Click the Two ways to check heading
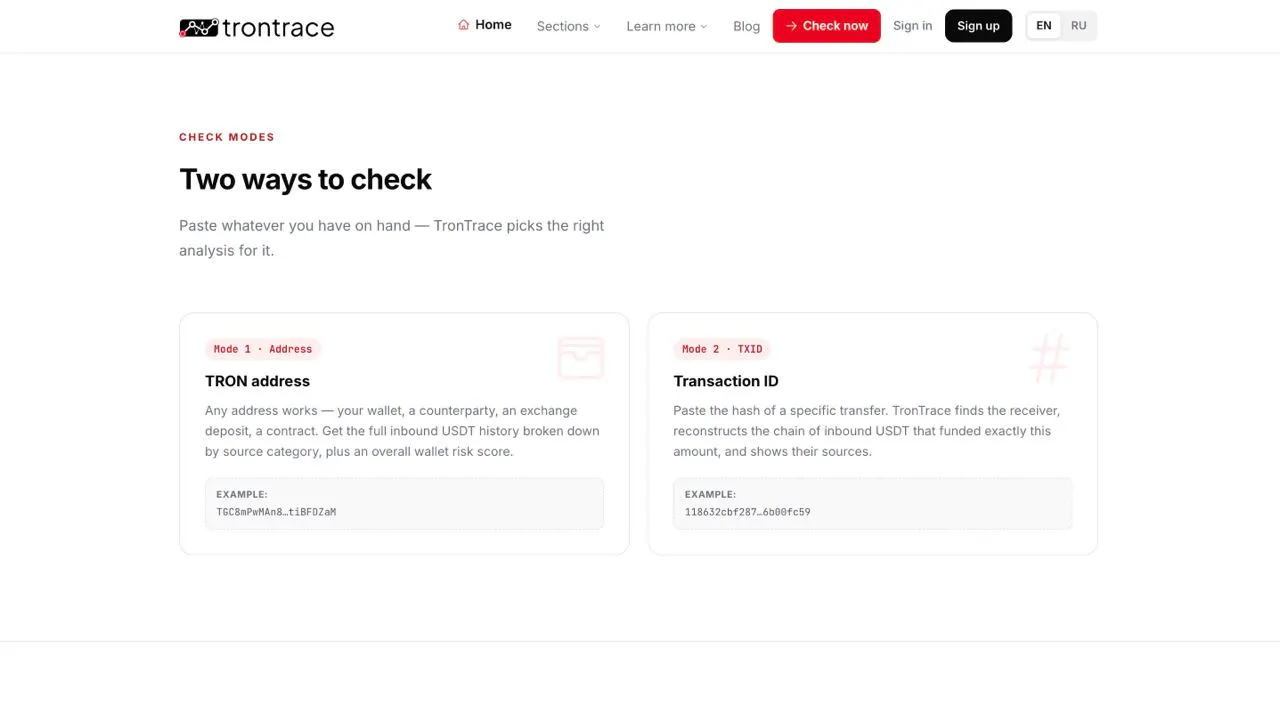The width and height of the screenshot is (1280, 722). pyautogui.click(x=305, y=179)
